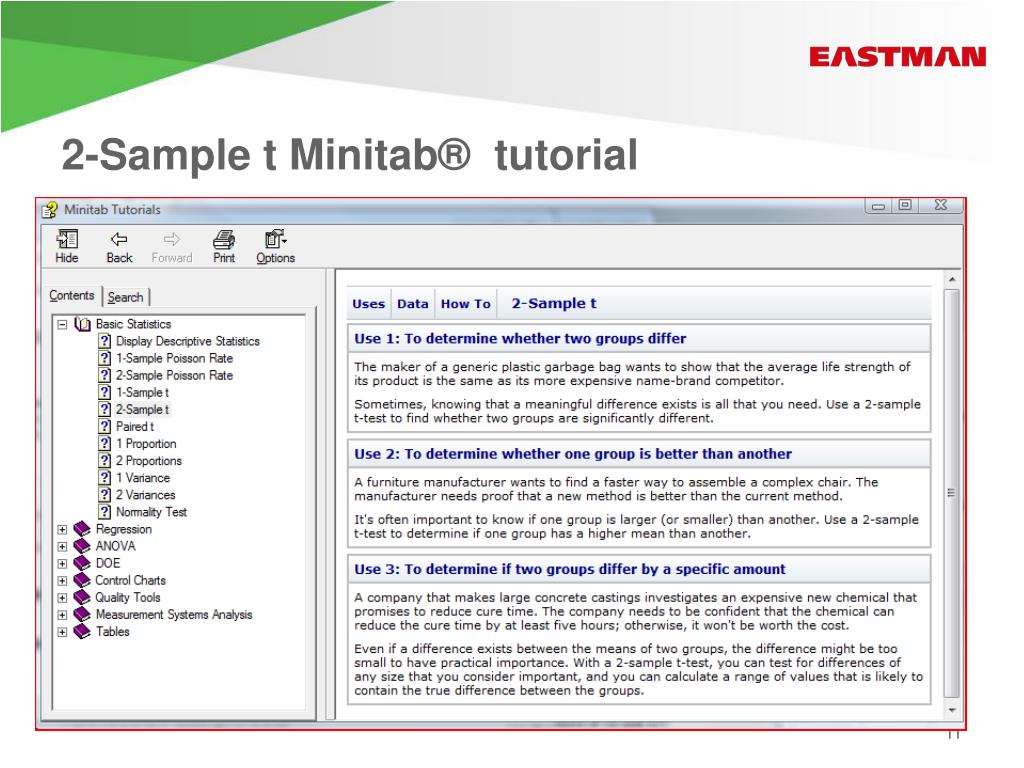Viewport: 1024px width, 768px height.
Task: Expand the Control Charts tree node
Action: [x=62, y=581]
